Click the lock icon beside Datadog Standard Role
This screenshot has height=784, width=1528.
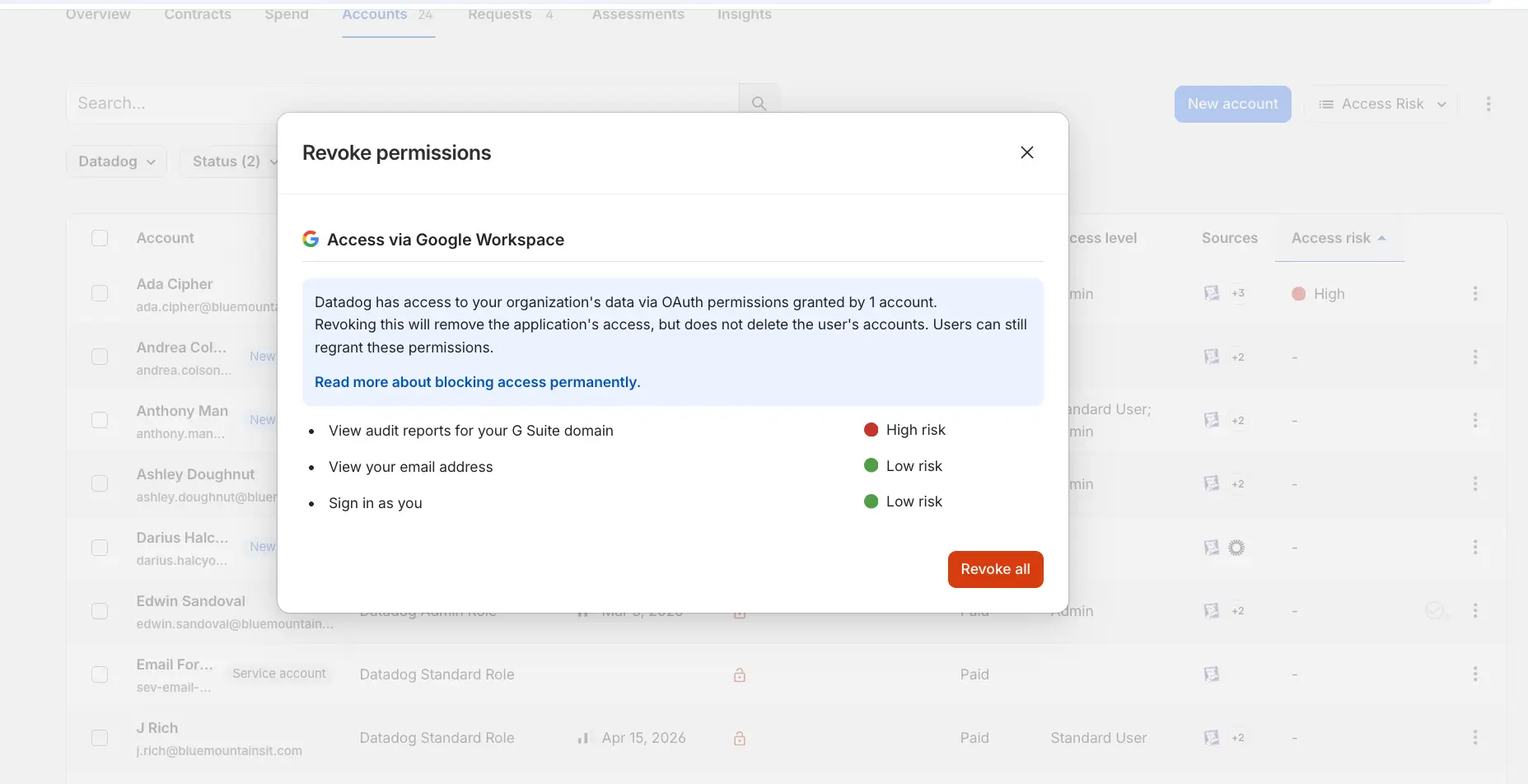[739, 674]
